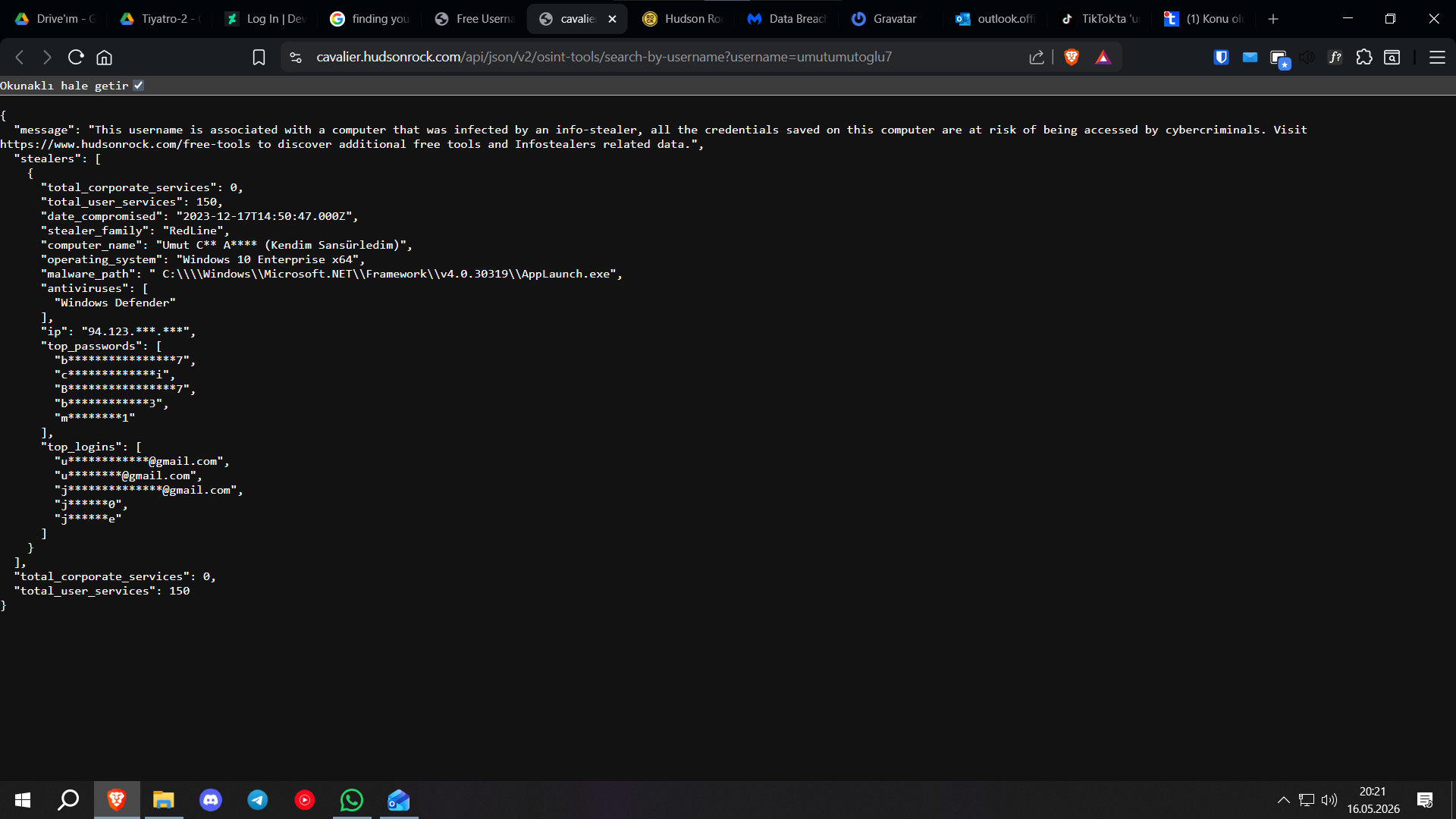Reload the current page
The height and width of the screenshot is (819, 1456).
click(x=76, y=57)
